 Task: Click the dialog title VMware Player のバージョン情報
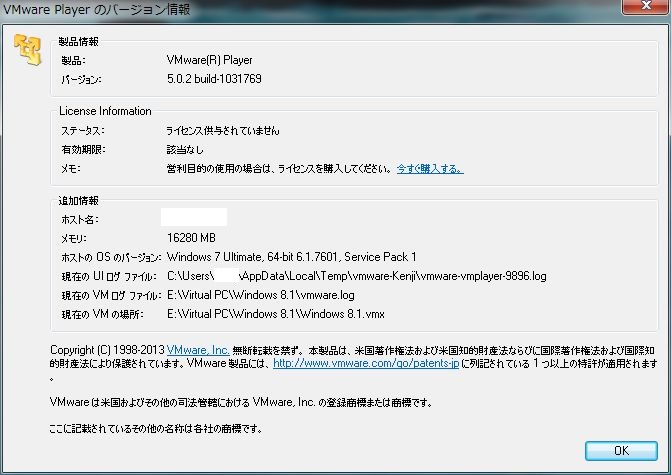point(97,9)
